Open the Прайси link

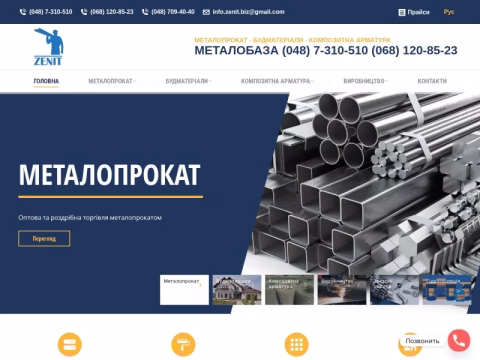(418, 12)
